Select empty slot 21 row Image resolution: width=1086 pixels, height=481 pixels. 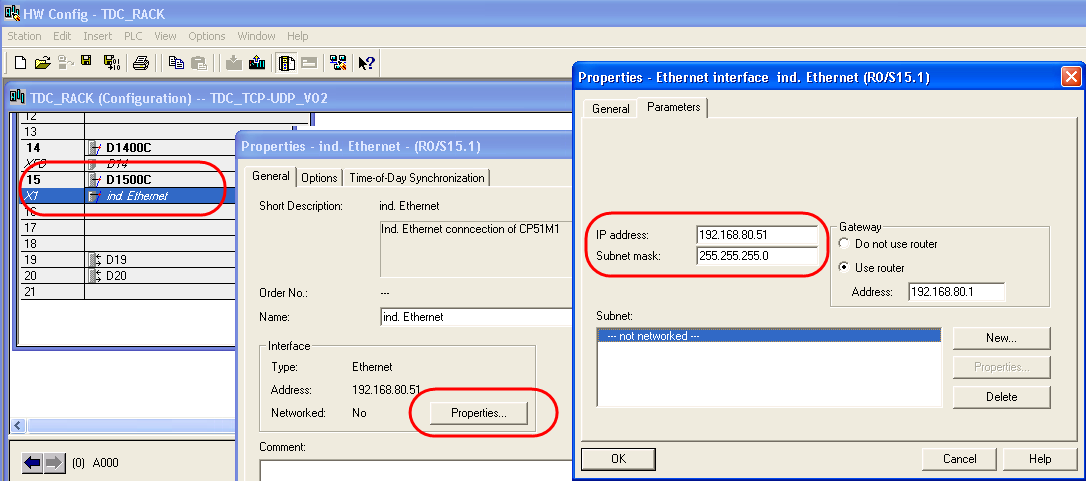pos(128,292)
